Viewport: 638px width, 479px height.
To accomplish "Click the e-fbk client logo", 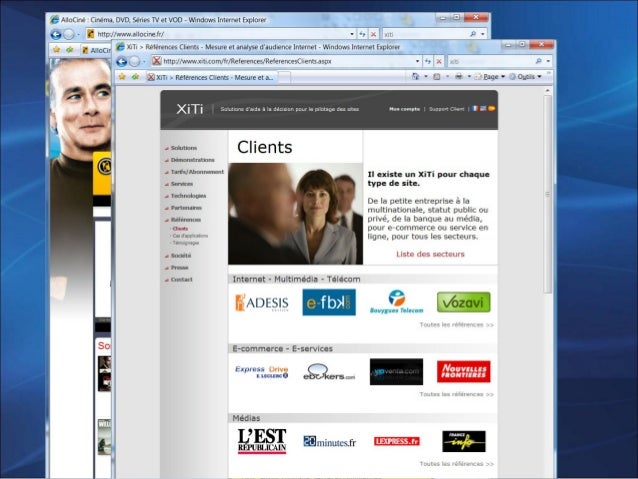I will [329, 302].
